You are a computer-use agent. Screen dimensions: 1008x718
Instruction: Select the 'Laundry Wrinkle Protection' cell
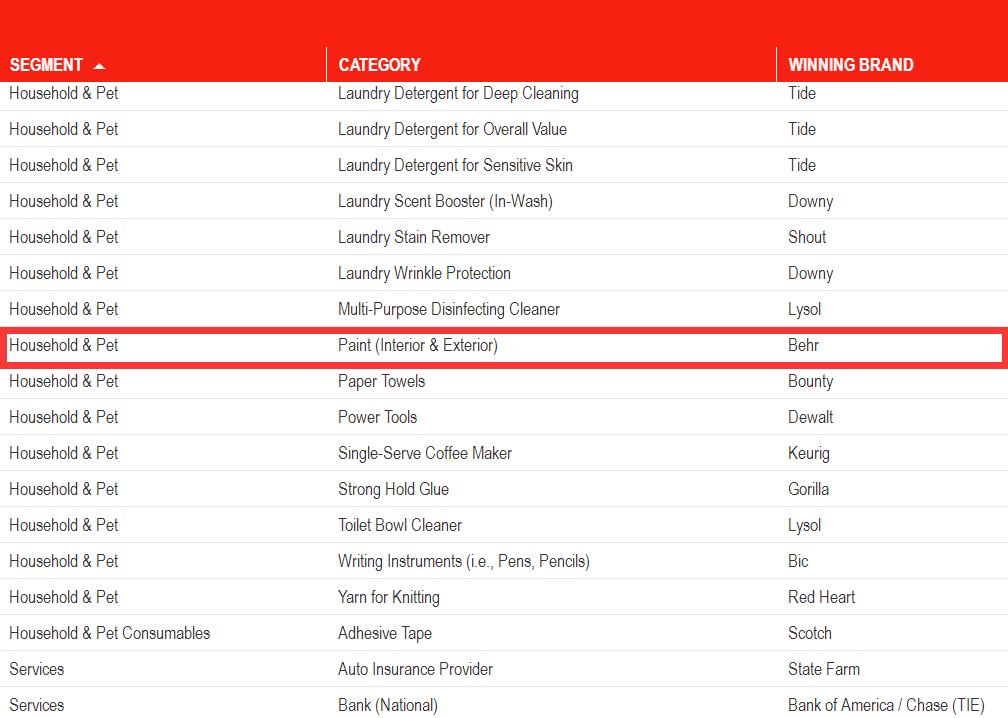tap(424, 273)
